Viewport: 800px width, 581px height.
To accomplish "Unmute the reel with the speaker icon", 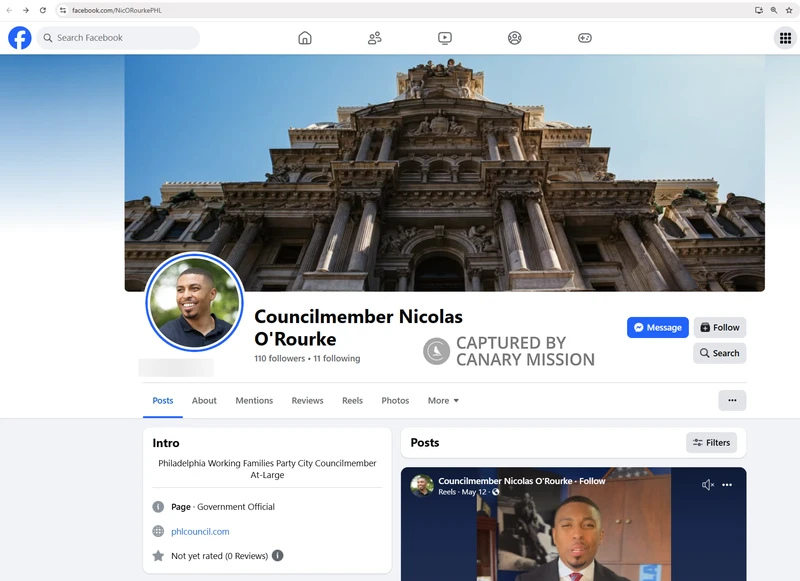I will point(708,485).
